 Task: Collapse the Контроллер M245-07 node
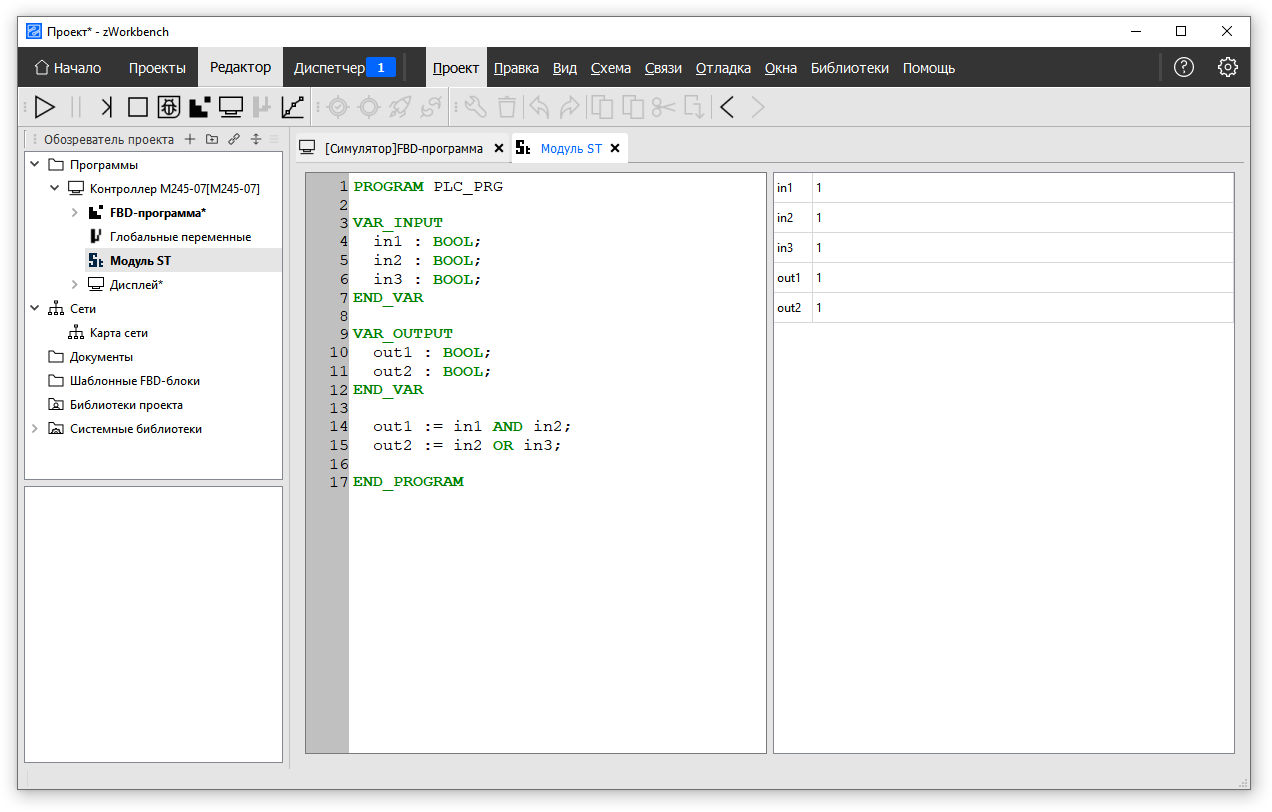(55, 189)
